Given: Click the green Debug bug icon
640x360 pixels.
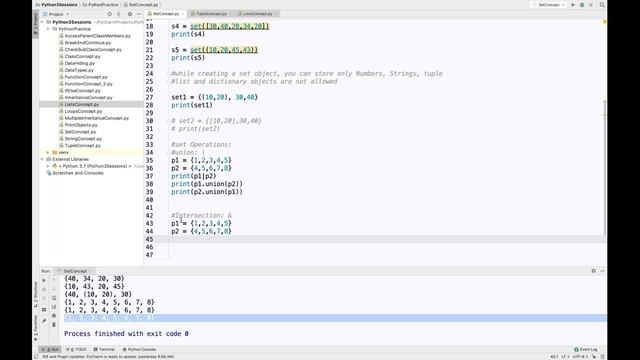Looking at the screenshot, I should [582, 5].
